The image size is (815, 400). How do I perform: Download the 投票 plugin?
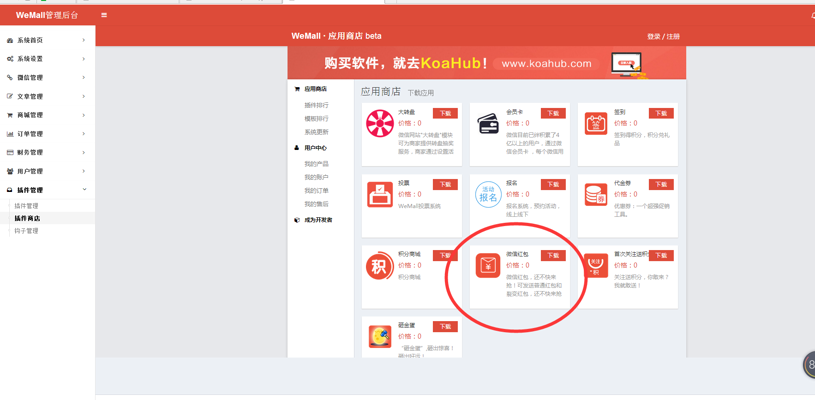point(445,184)
